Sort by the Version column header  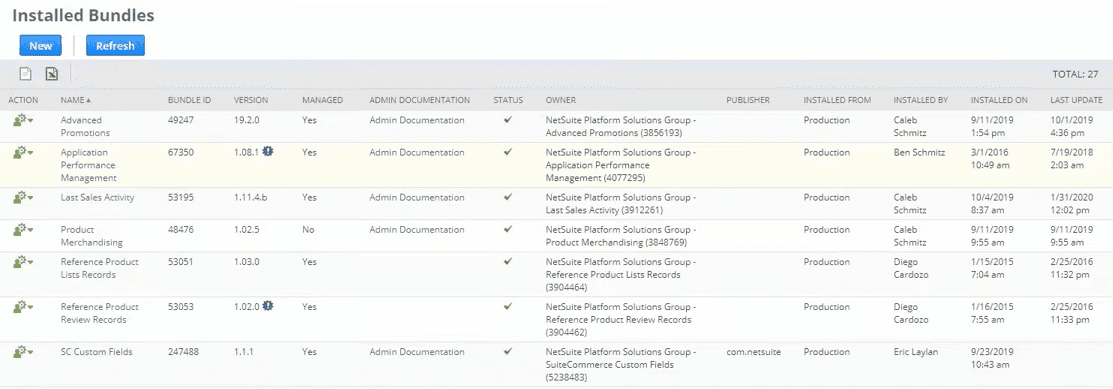[x=251, y=100]
